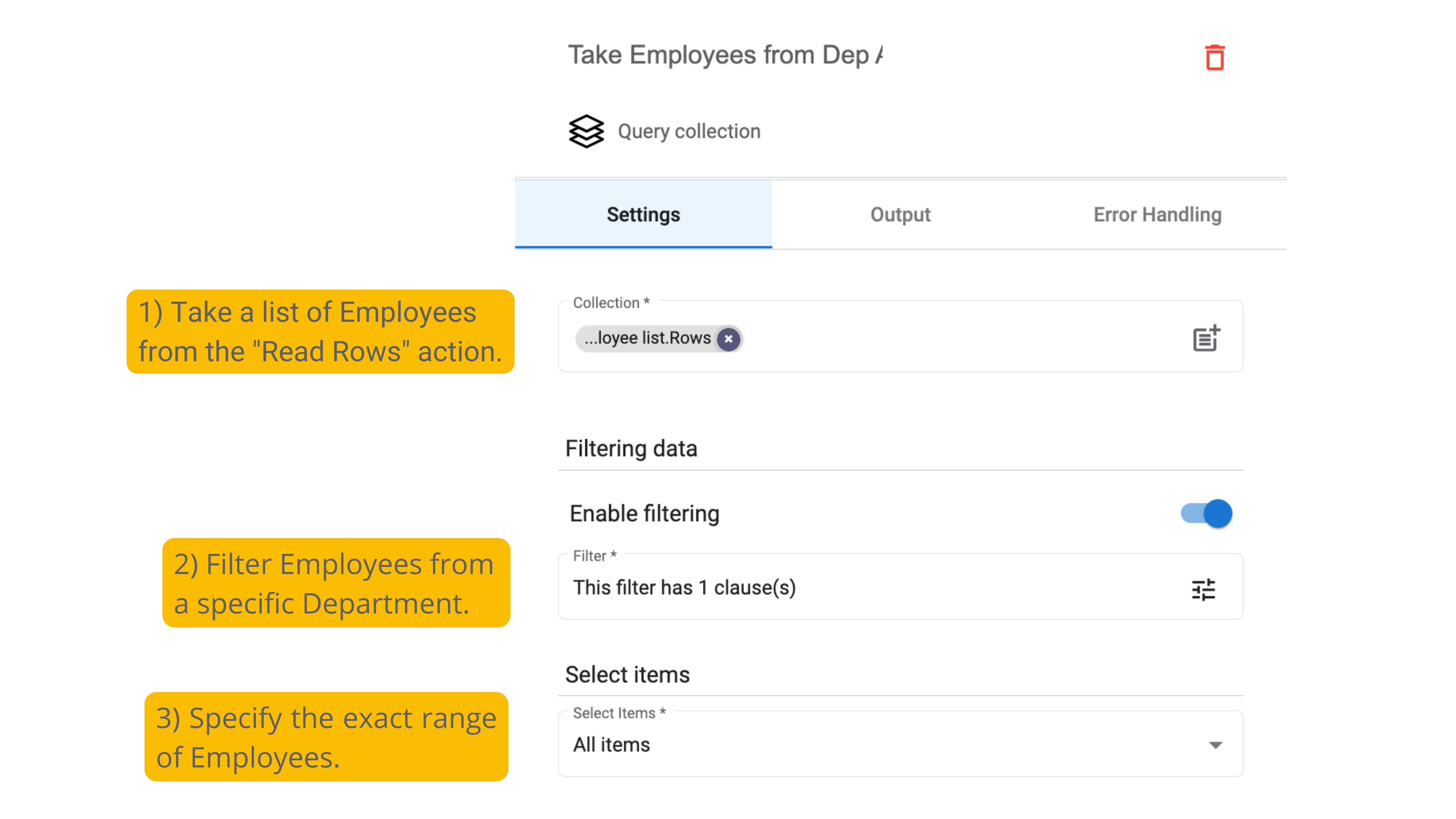Switch to the Error Handling tab
Viewport: 1456px width, 819px height.
(x=1157, y=215)
